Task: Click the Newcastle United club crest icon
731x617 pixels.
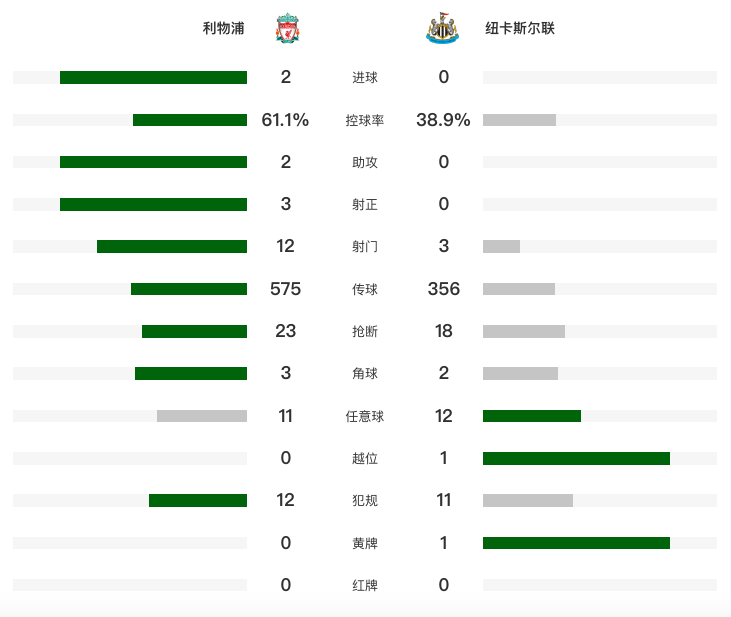Action: tap(442, 28)
